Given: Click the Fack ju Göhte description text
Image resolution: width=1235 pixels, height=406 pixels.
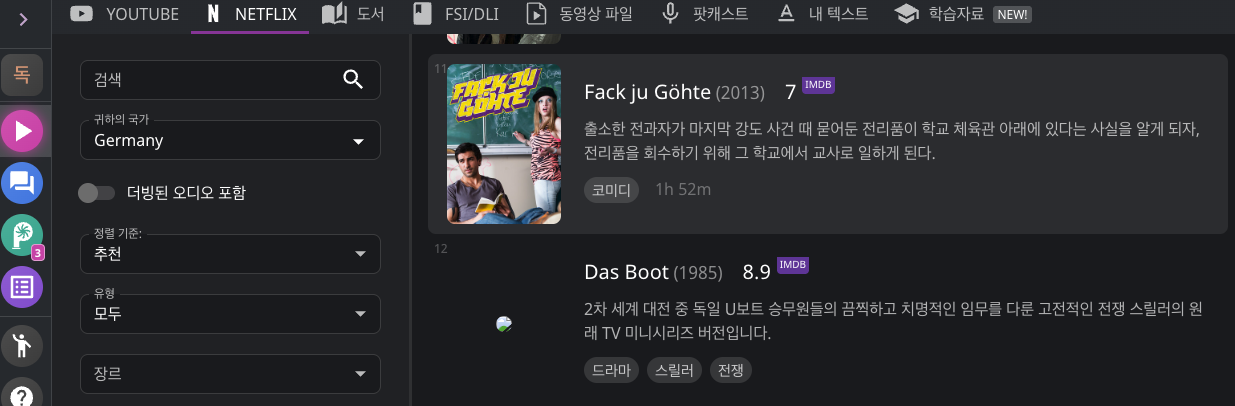Looking at the screenshot, I should coord(892,142).
